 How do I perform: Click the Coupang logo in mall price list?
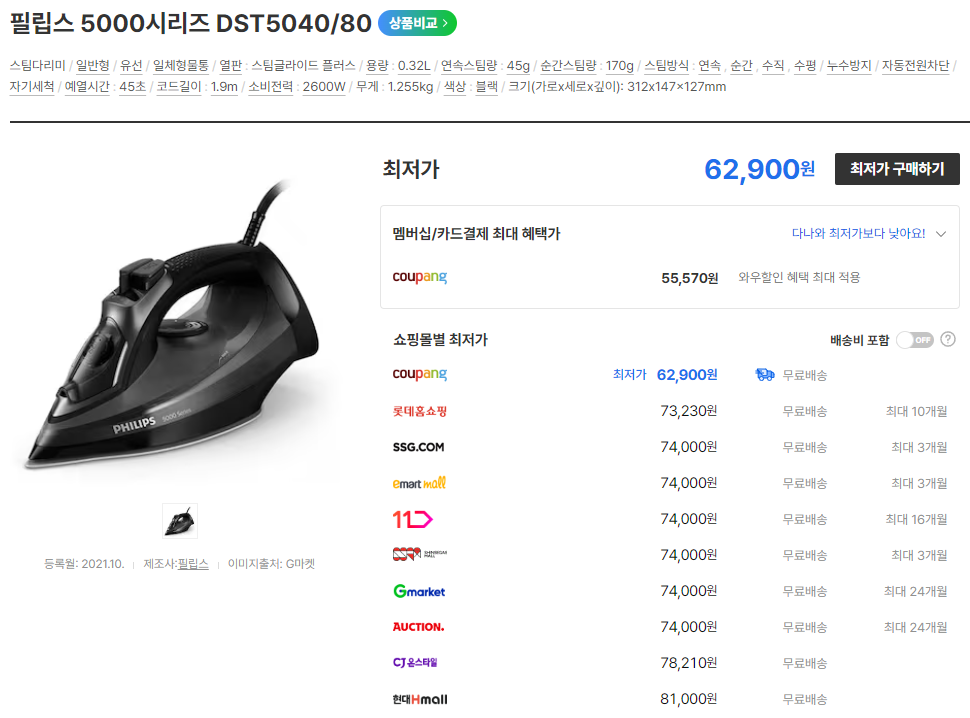pos(419,374)
